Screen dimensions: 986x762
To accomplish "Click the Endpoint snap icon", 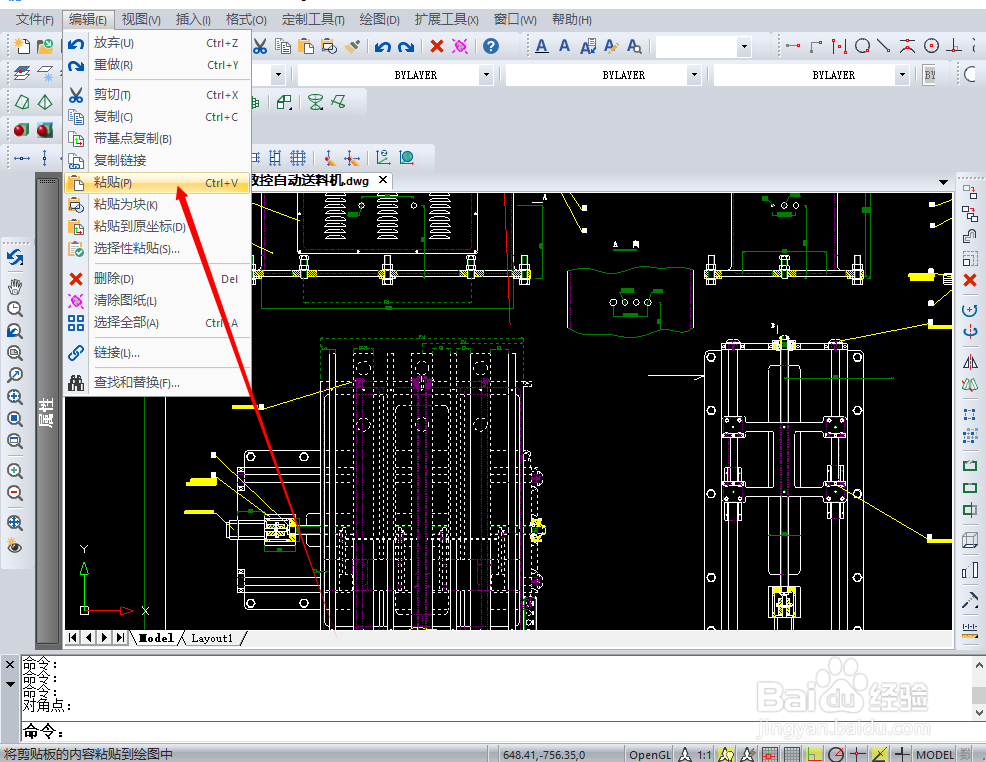I will tap(793, 46).
